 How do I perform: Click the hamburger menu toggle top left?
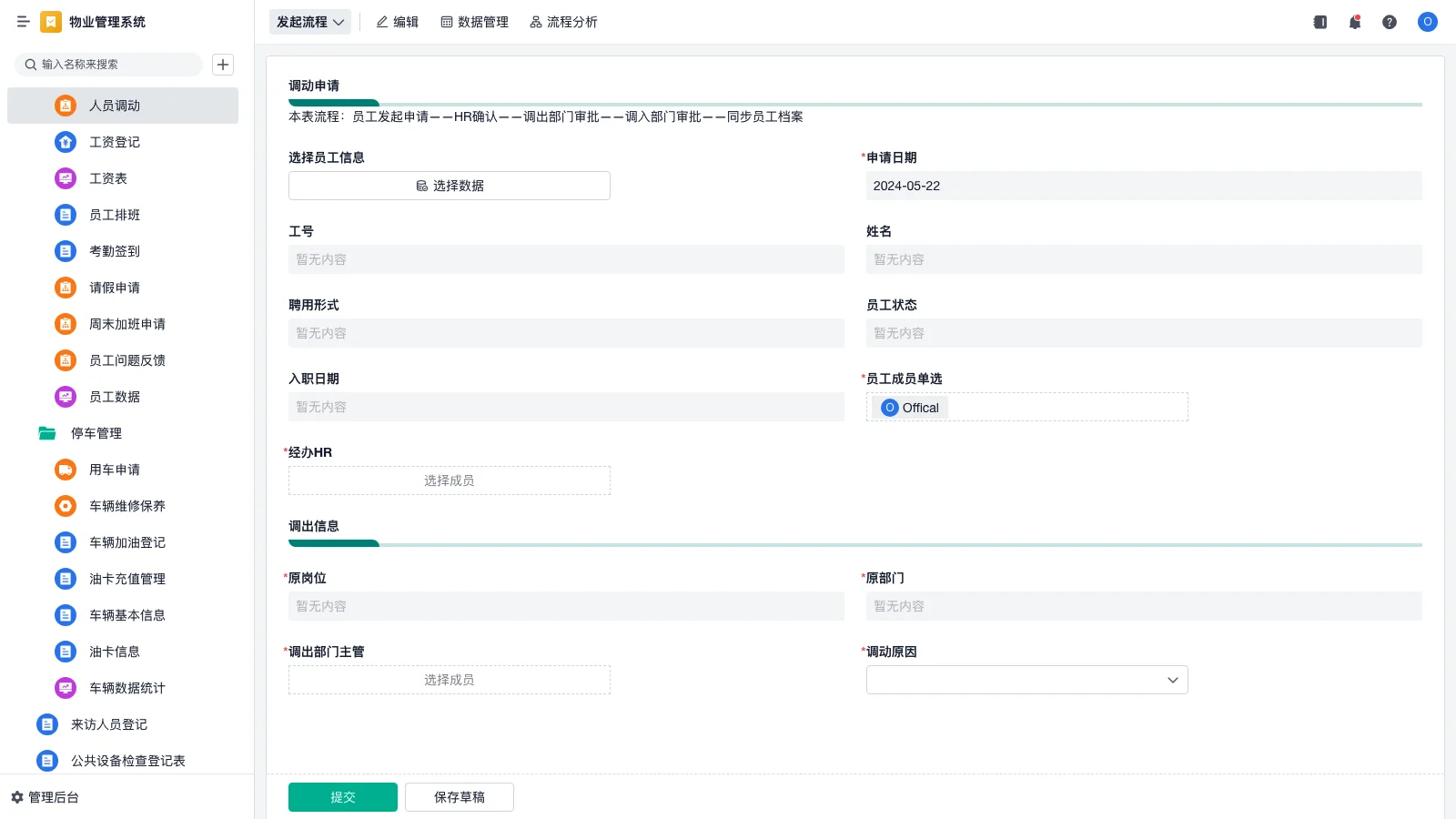24,22
